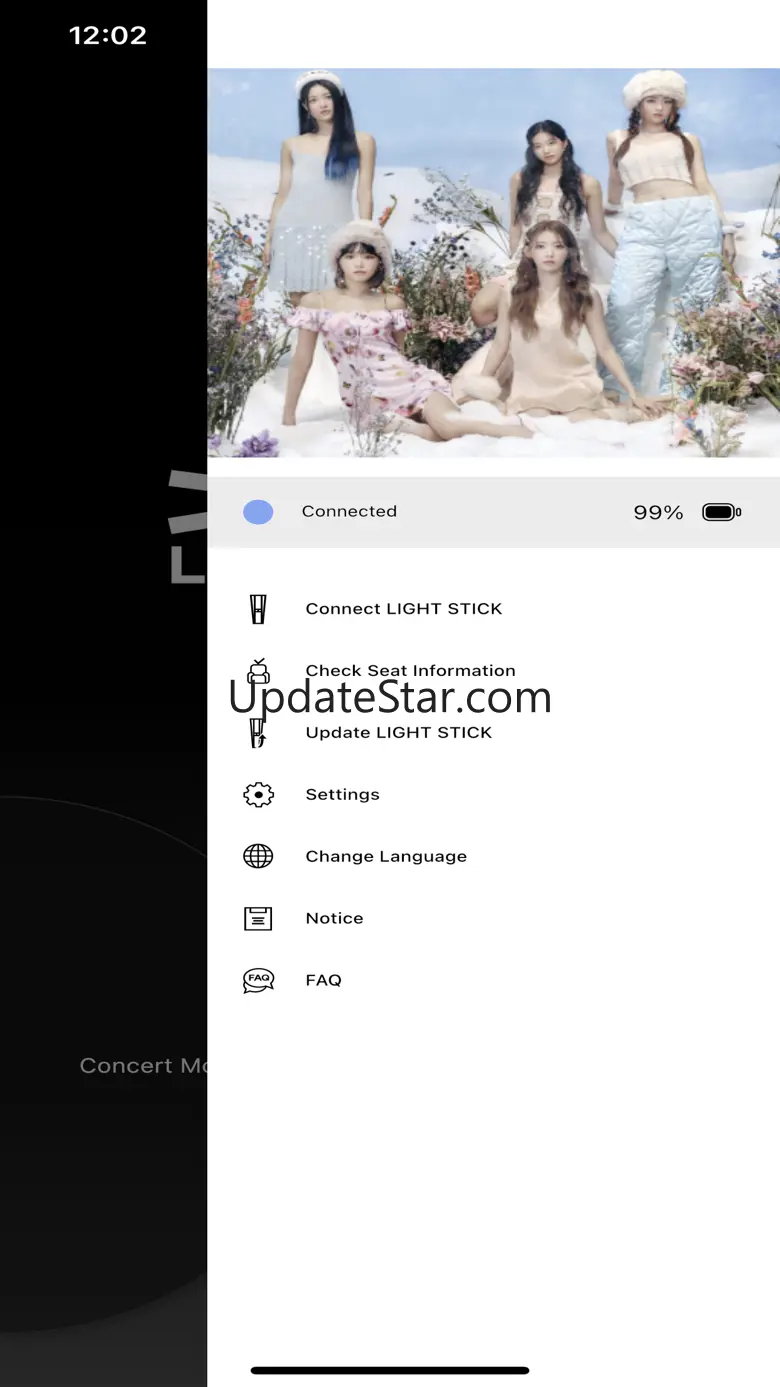
Task: Open Connect LIGHT STICK menu entry
Action: (403, 609)
